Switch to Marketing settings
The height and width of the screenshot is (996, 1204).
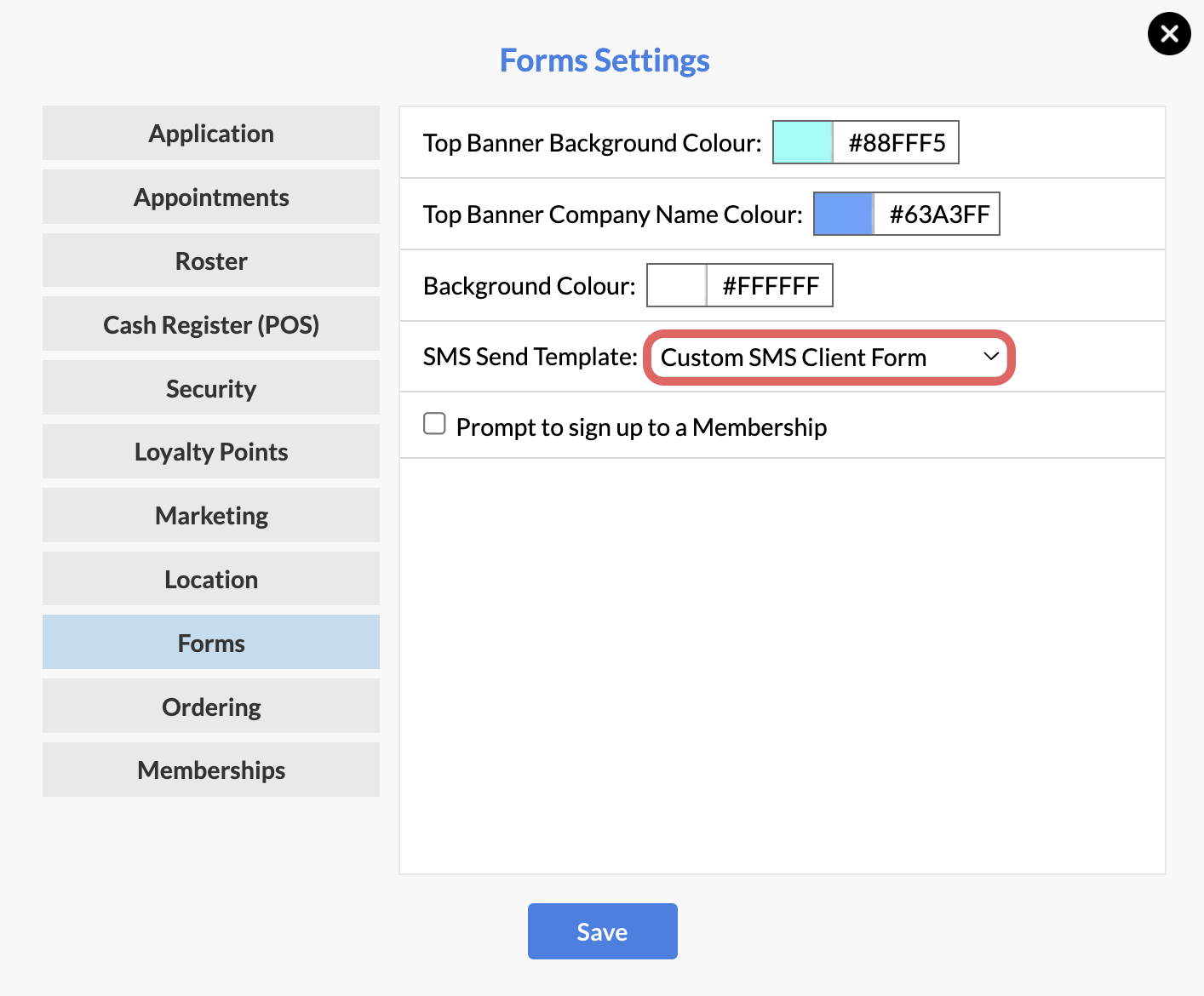click(x=210, y=515)
